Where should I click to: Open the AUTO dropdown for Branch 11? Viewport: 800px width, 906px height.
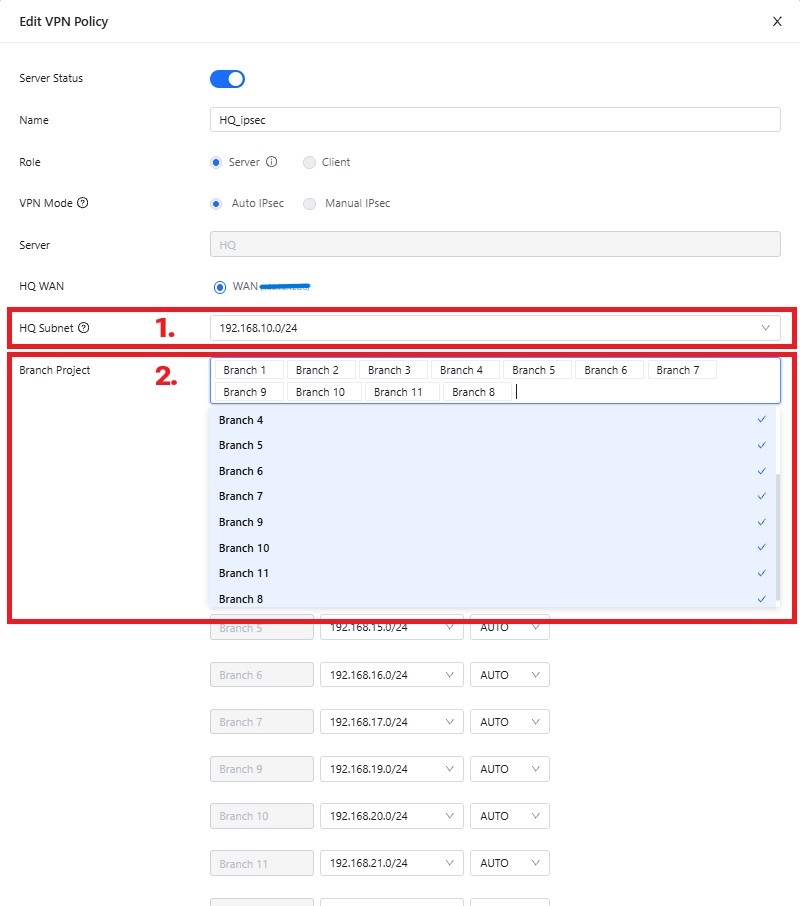click(x=509, y=863)
